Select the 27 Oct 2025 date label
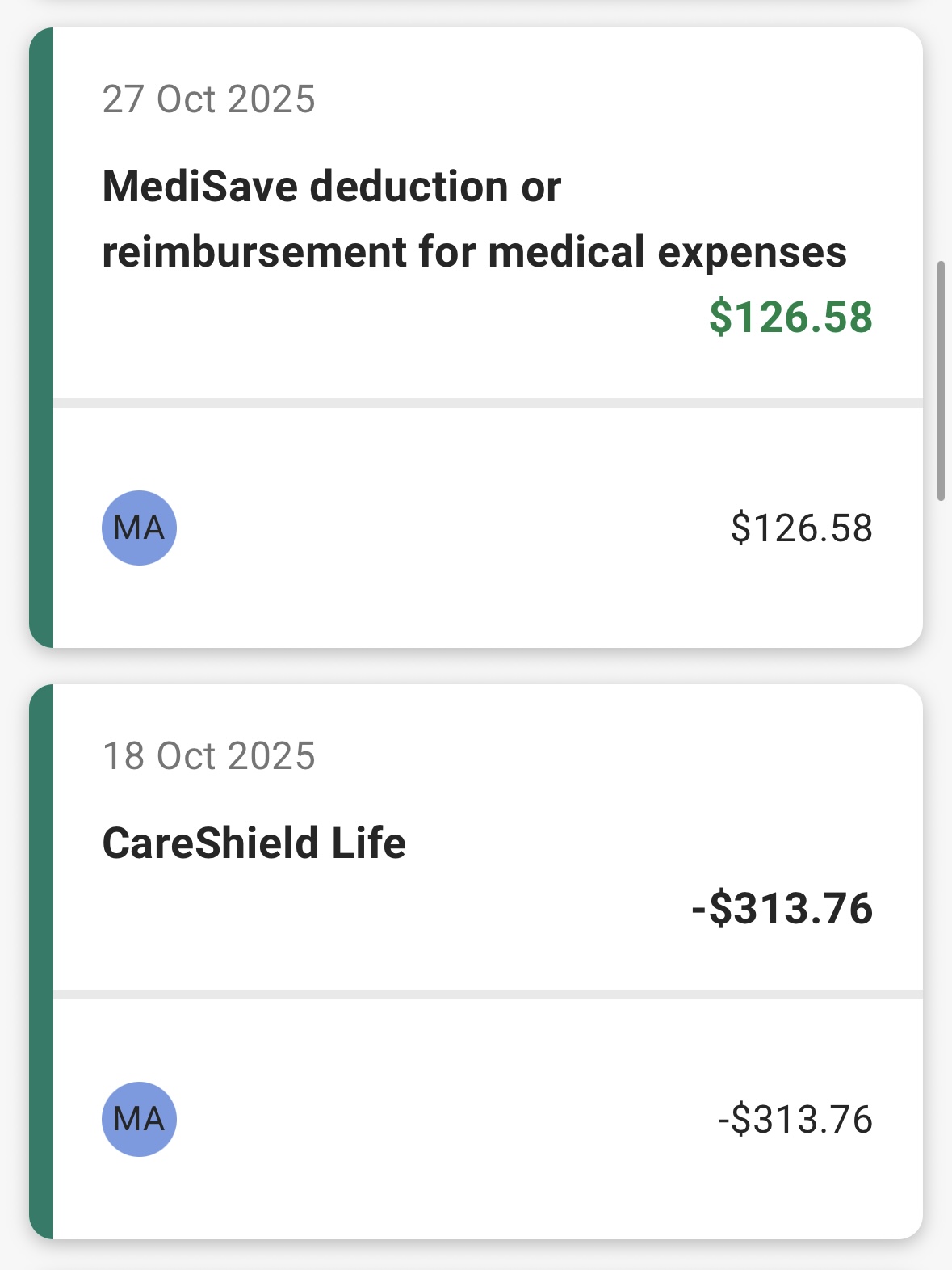Screen dimensions: 952x1270 (208, 99)
